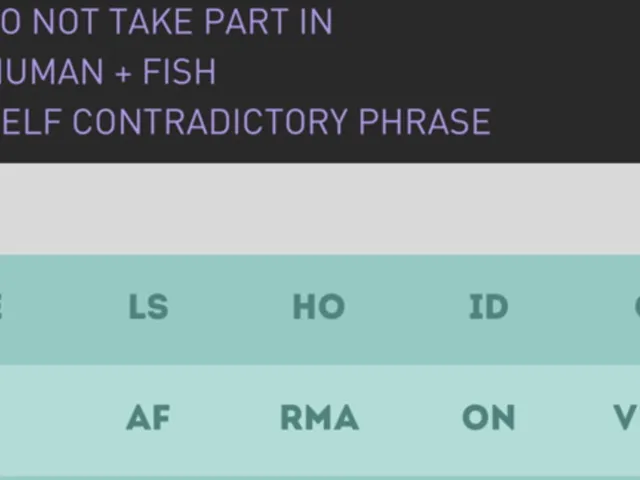Select the RMA letter tile

coord(320,418)
